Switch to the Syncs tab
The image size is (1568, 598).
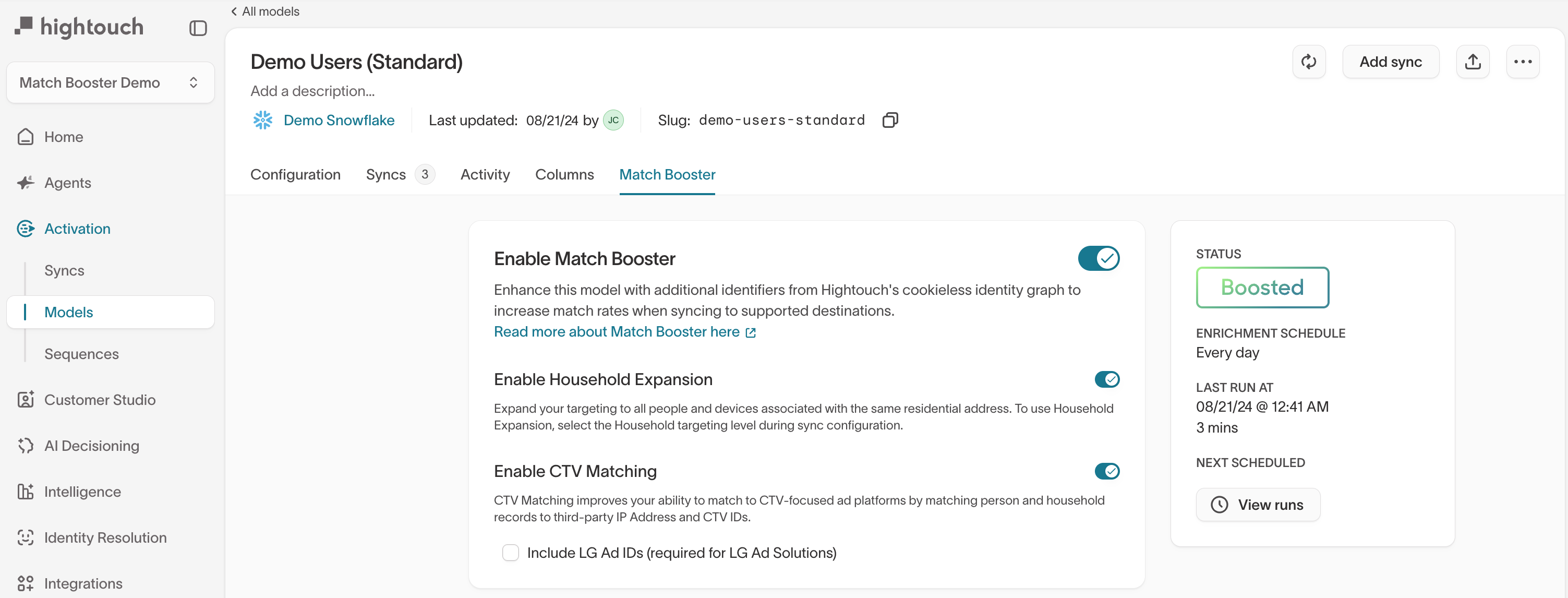(401, 175)
